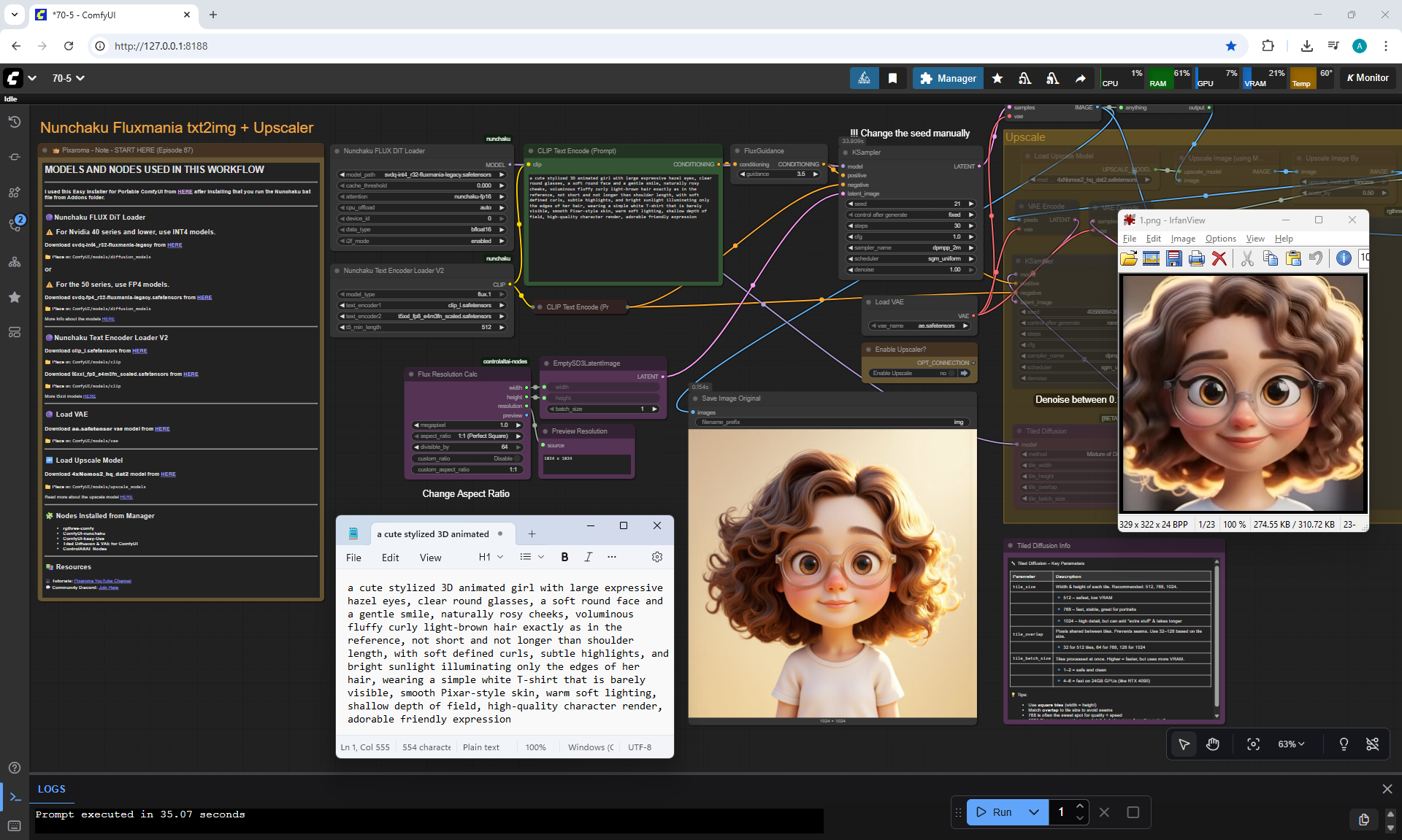Click the copy logs icon
This screenshot has height=840, width=1402.
pyautogui.click(x=1363, y=819)
